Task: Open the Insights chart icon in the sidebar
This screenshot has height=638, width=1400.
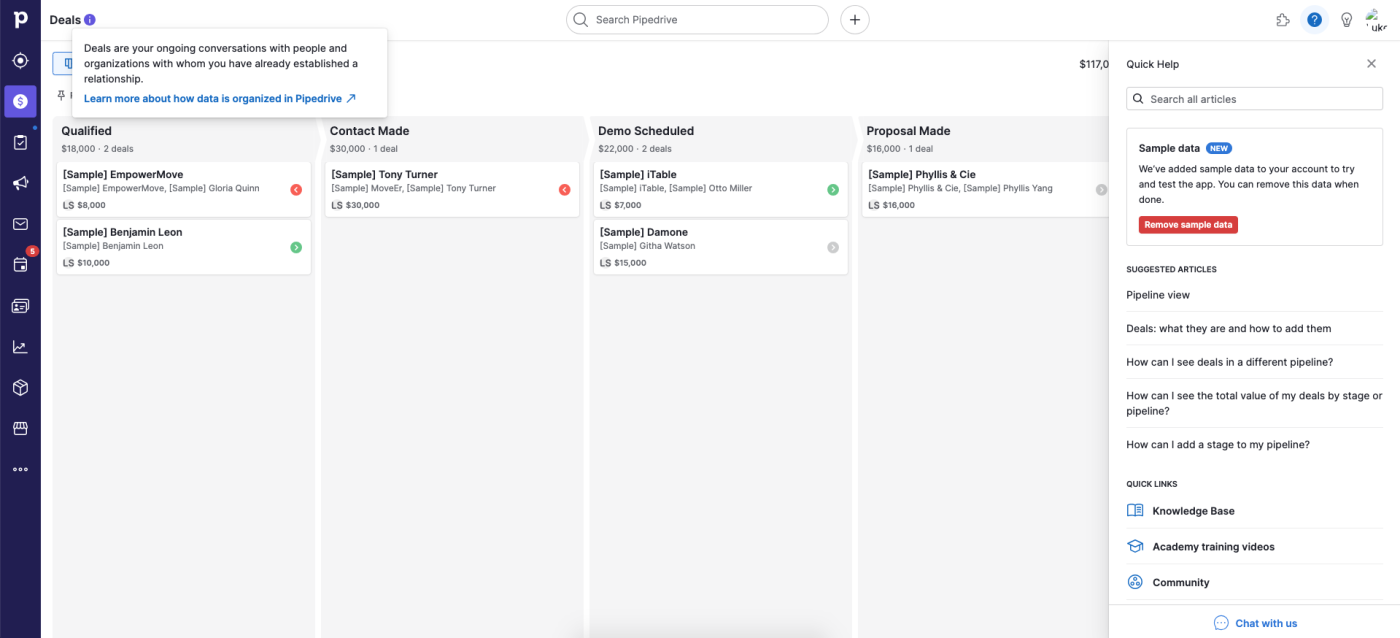Action: point(20,347)
